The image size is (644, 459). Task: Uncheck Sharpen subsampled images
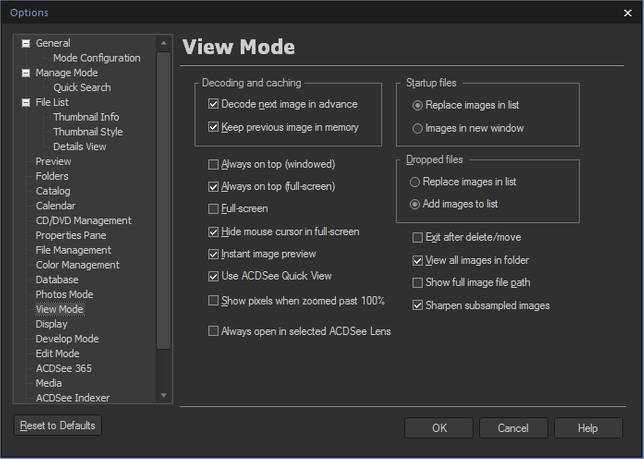[x=417, y=305]
